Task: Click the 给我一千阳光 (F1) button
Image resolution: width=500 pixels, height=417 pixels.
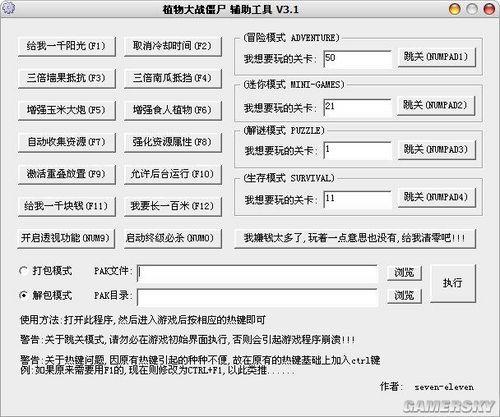Action: [67, 46]
